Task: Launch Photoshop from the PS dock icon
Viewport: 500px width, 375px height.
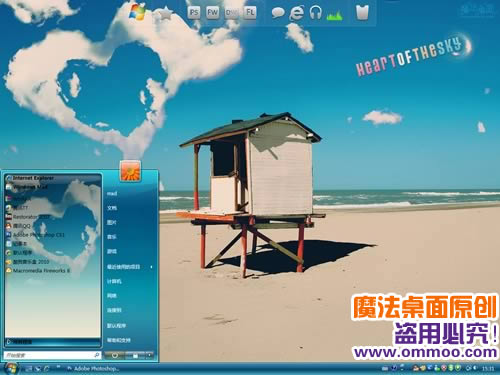Action: (x=194, y=13)
